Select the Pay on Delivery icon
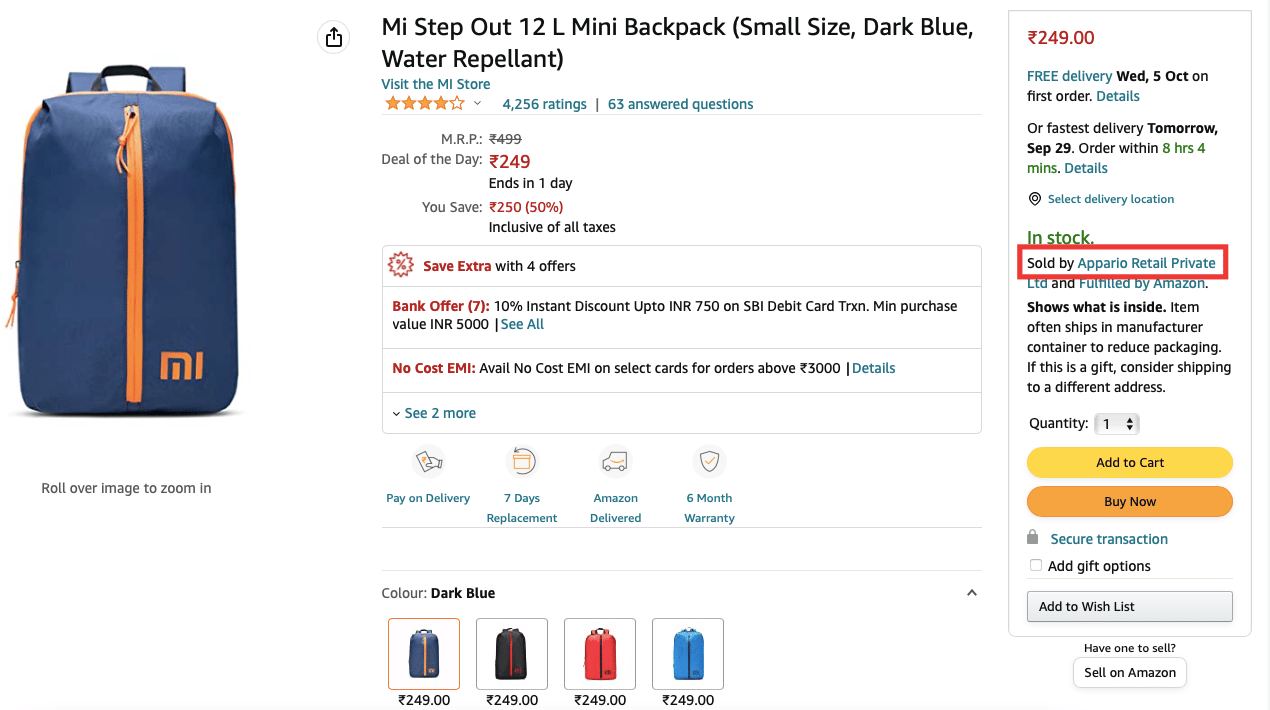The image size is (1270, 710). point(428,461)
